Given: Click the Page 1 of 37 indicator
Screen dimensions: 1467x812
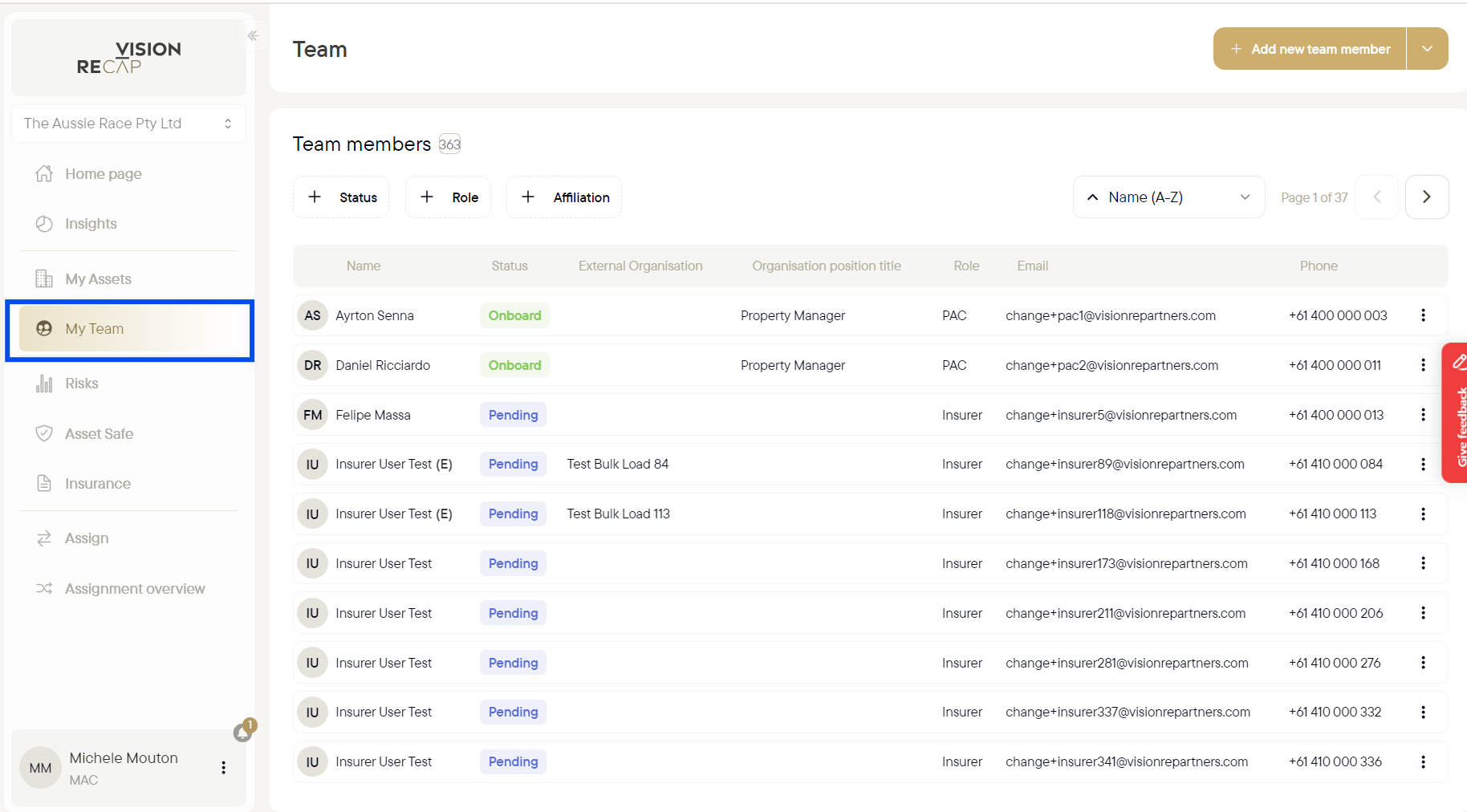Looking at the screenshot, I should 1314,197.
